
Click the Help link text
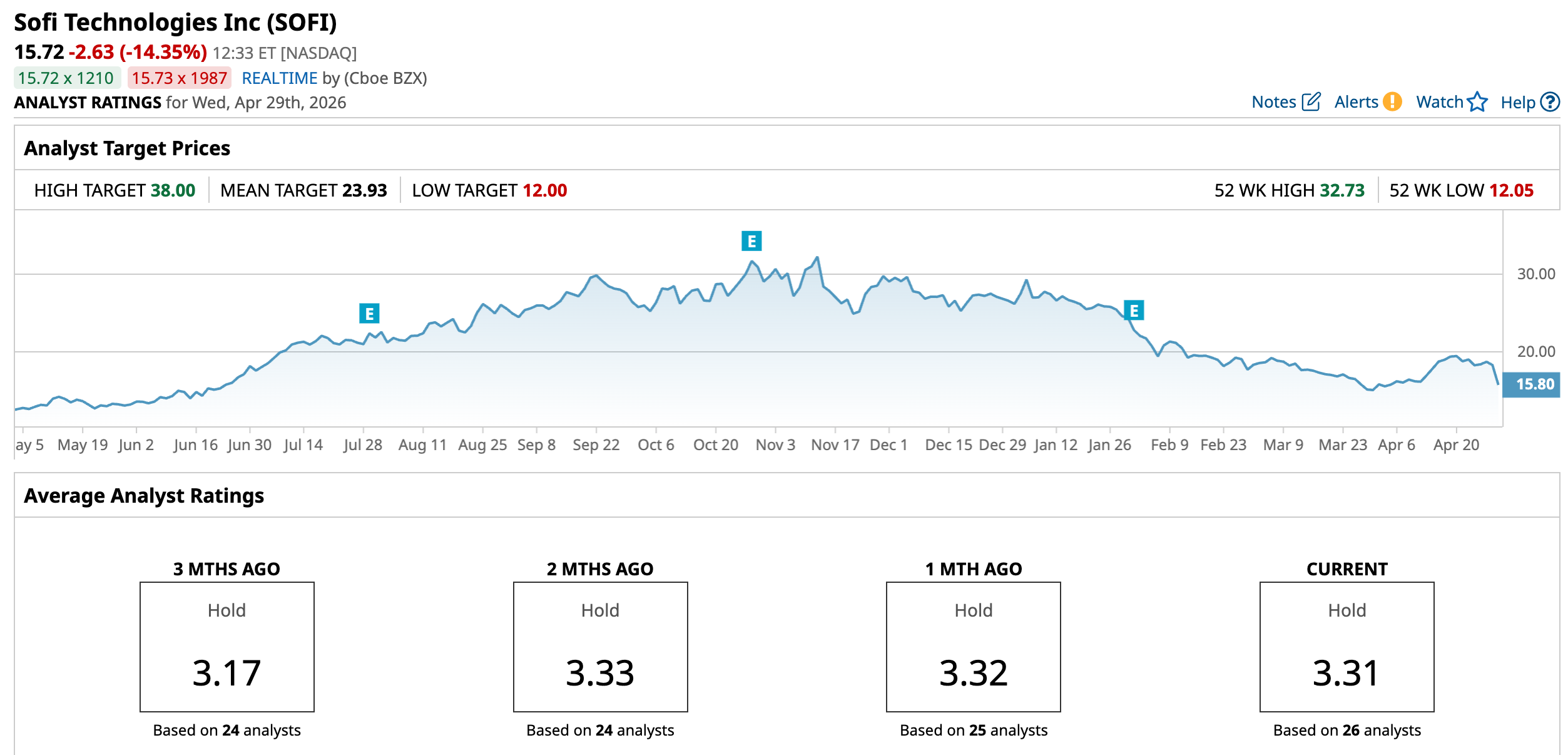click(x=1518, y=103)
